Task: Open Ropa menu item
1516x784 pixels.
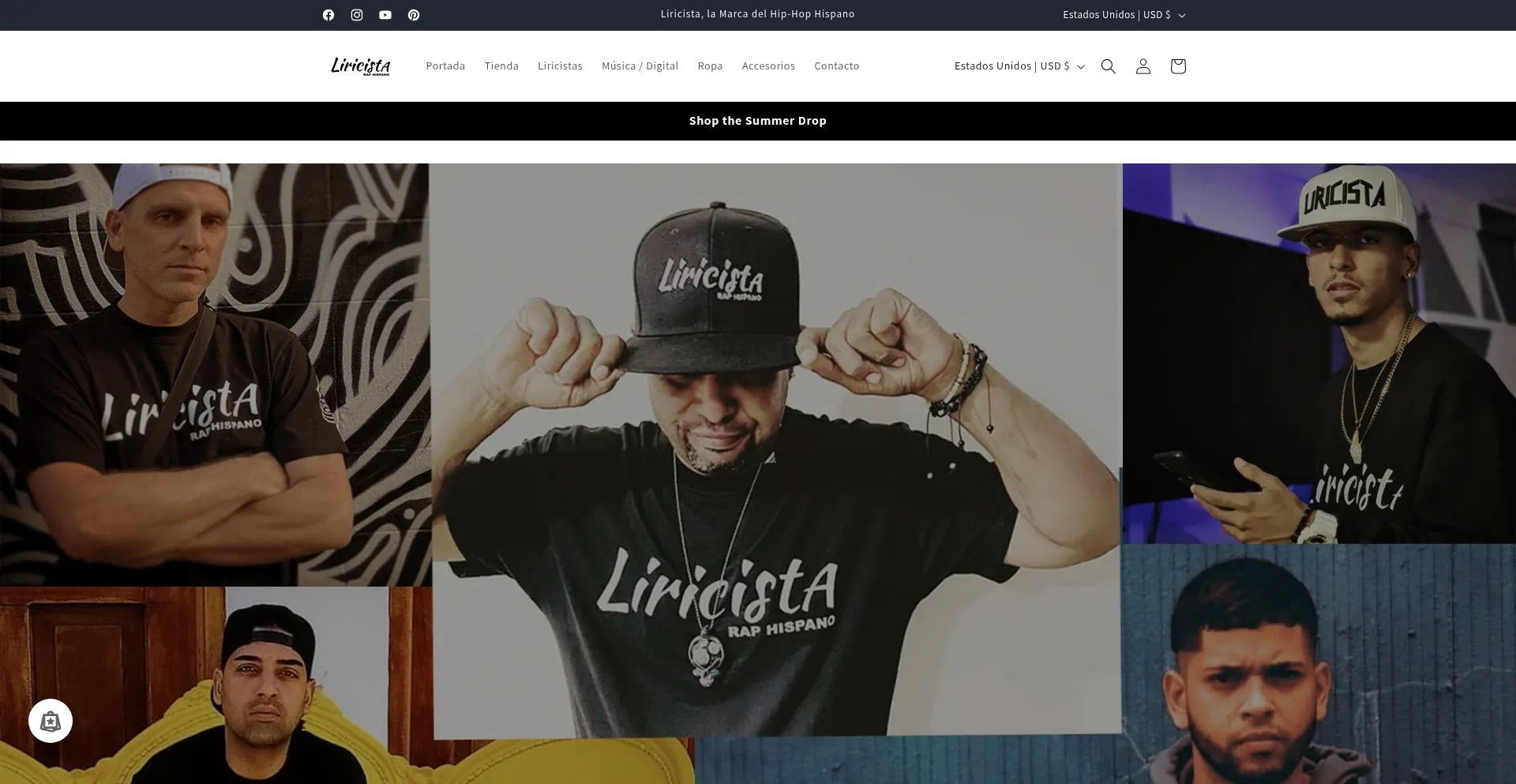Action: (710, 66)
